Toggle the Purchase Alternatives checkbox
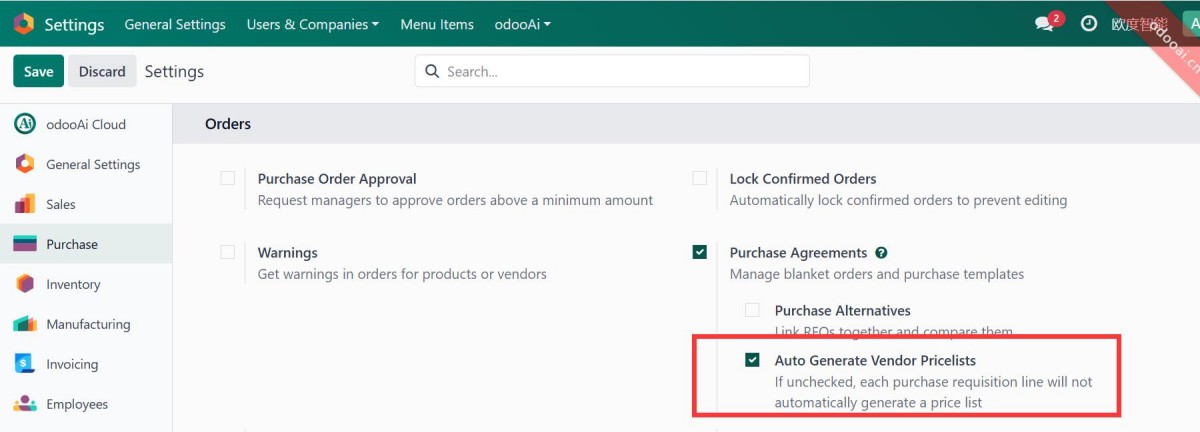This screenshot has height=432, width=1200. pos(752,311)
